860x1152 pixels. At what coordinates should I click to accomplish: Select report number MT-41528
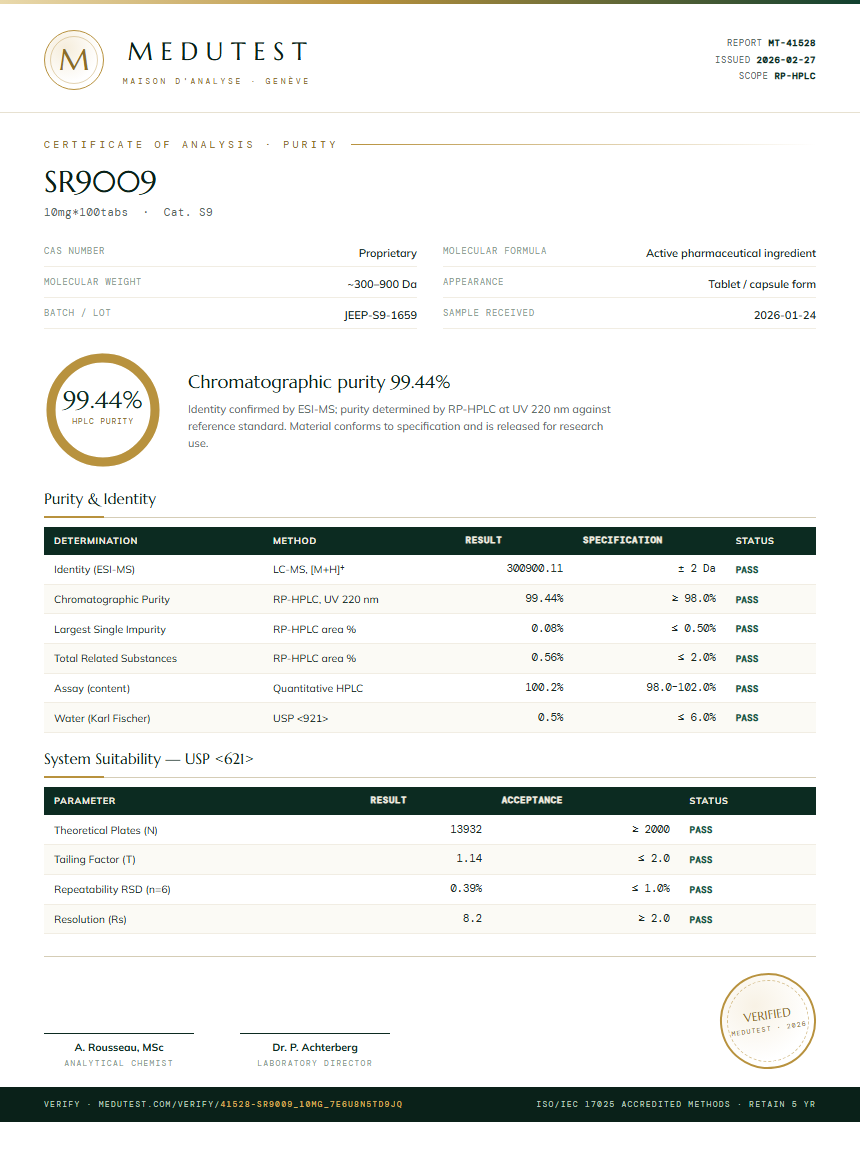[792, 43]
